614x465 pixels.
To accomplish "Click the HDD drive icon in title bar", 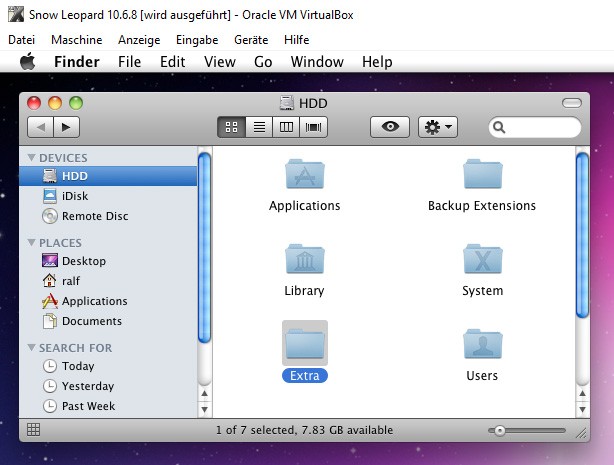I will click(287, 103).
